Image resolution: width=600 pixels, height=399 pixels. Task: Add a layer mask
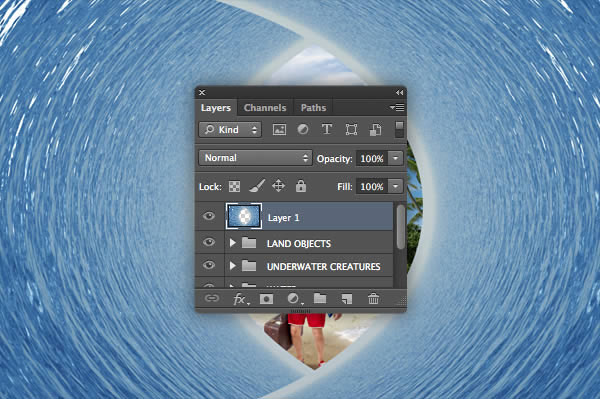(x=266, y=299)
